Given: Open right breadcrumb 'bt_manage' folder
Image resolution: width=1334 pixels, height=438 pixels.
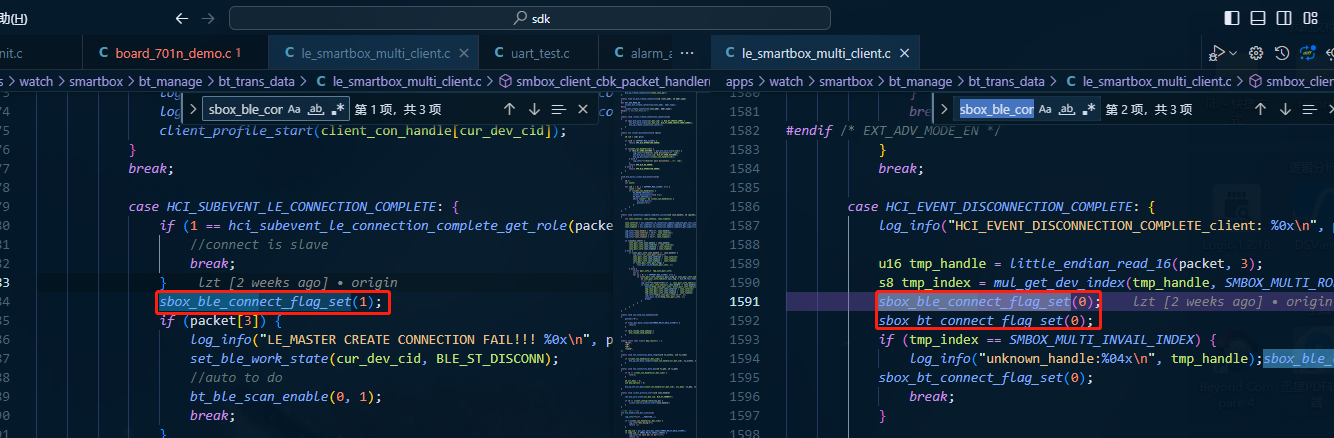Looking at the screenshot, I should [921, 82].
